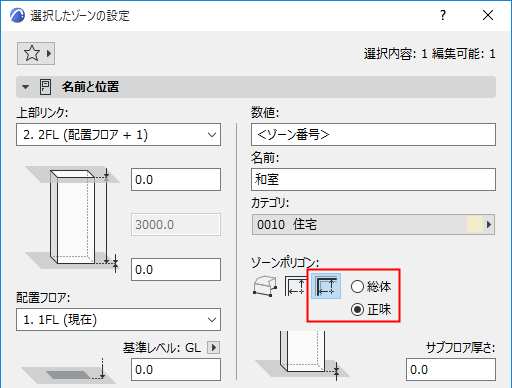Edit the bottom offset field below 3000.0
Screen dimensions: 512x388
click(x=176, y=269)
